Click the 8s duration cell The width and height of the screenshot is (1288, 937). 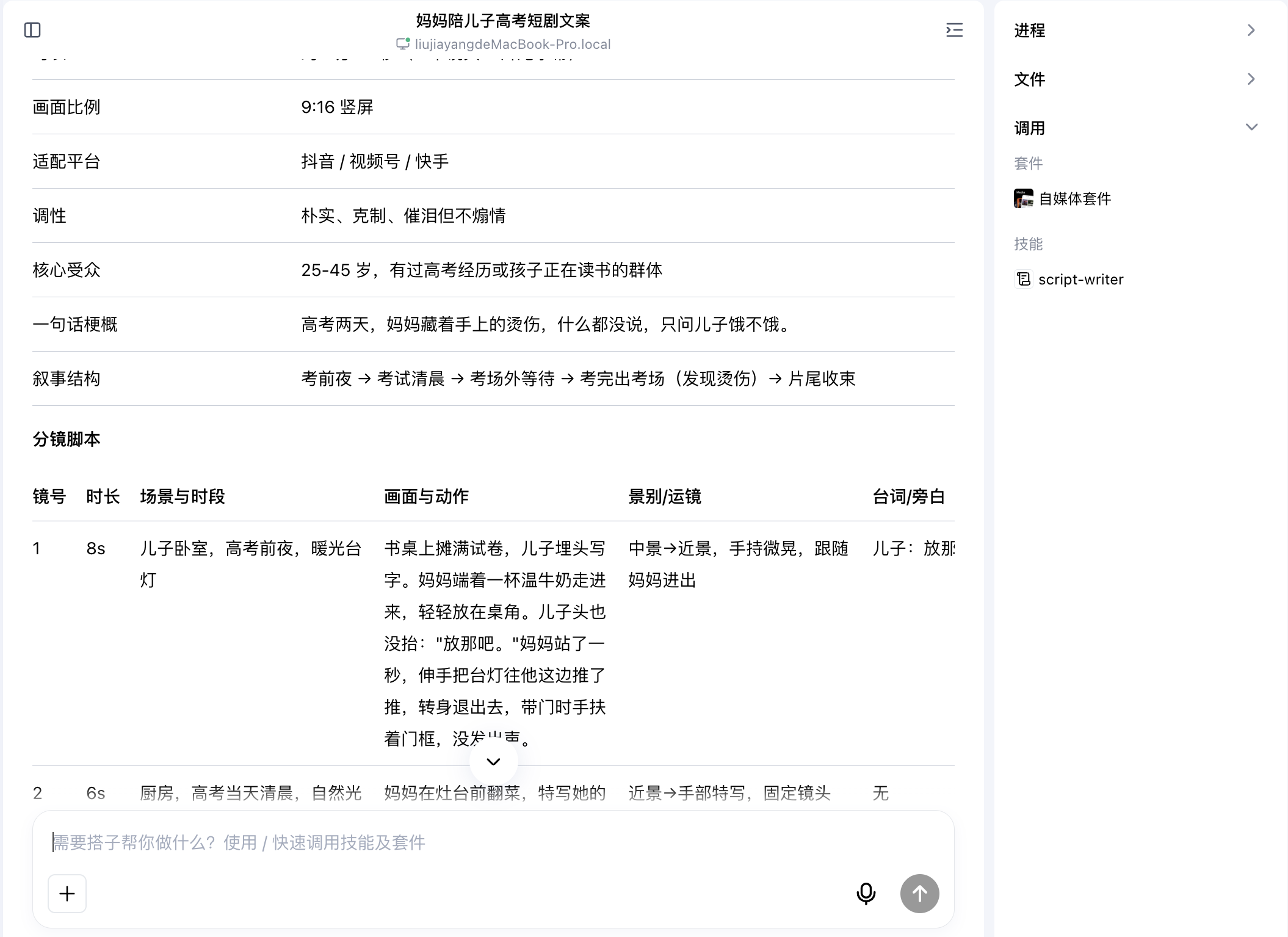tap(96, 548)
